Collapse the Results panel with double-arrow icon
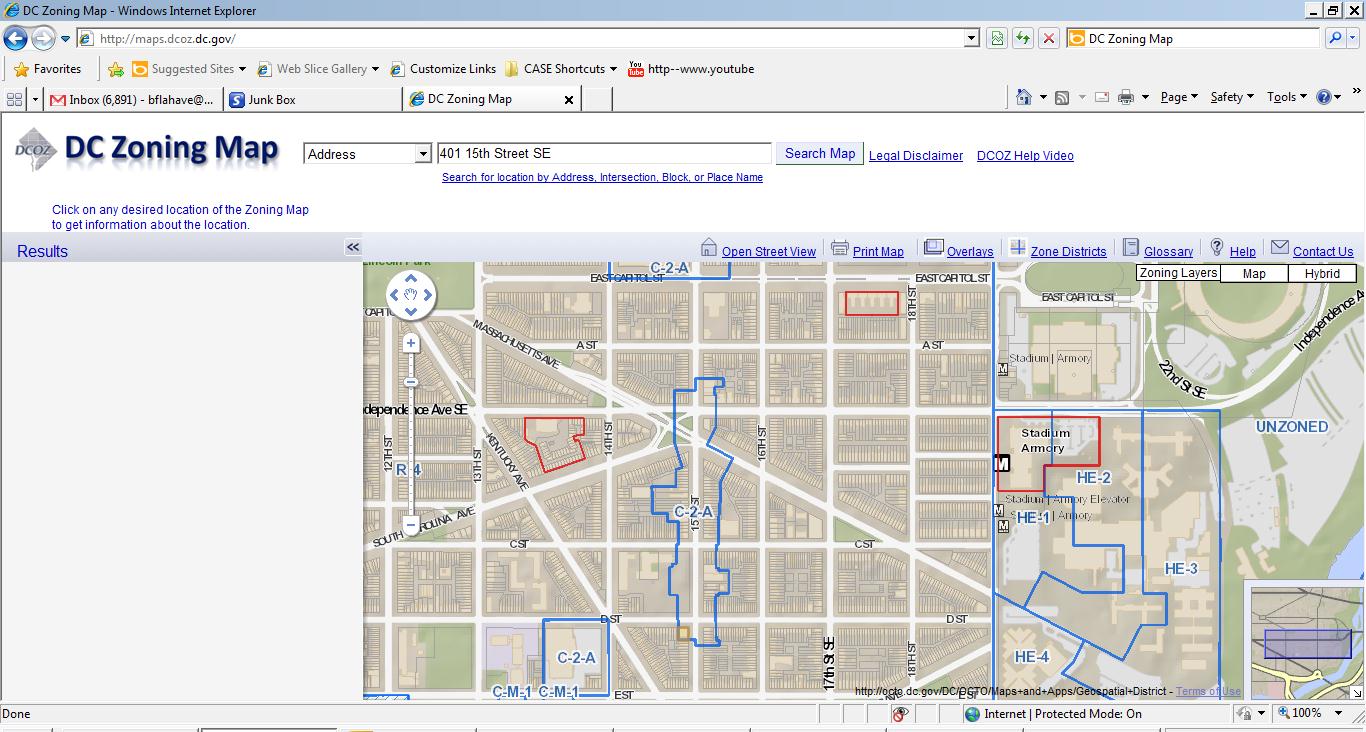The image size is (1366, 732). [x=353, y=247]
